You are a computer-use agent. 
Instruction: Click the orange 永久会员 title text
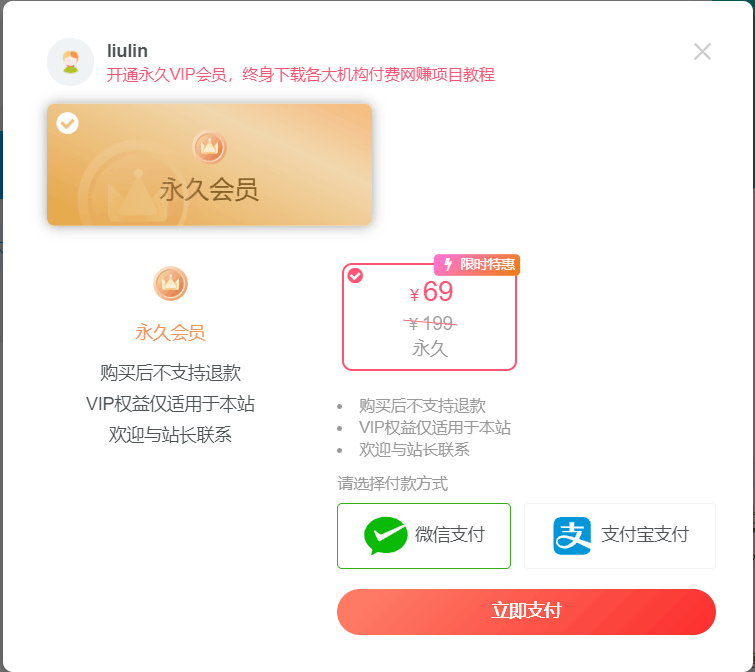point(170,333)
